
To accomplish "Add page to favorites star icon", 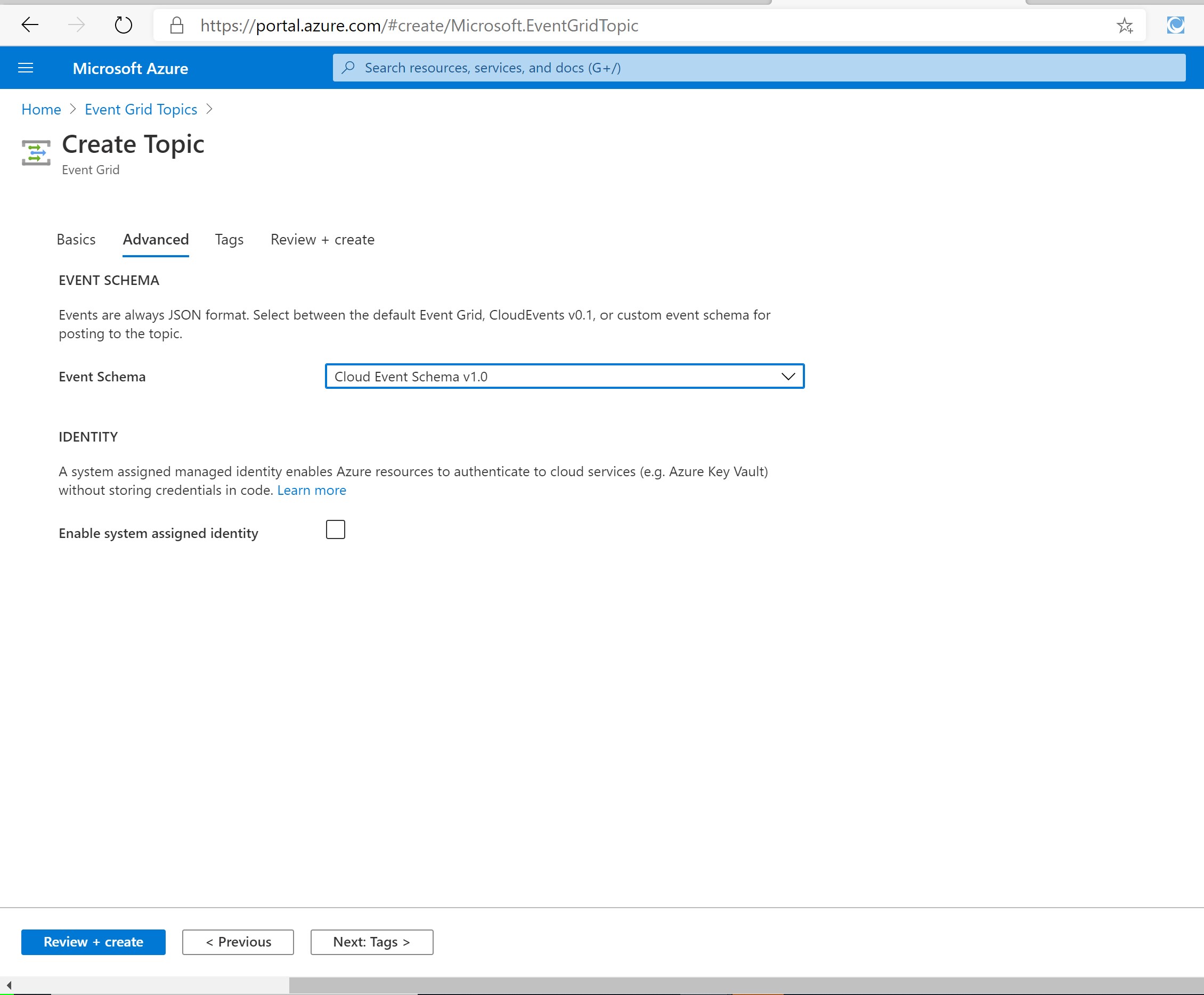I will click(x=1124, y=25).
